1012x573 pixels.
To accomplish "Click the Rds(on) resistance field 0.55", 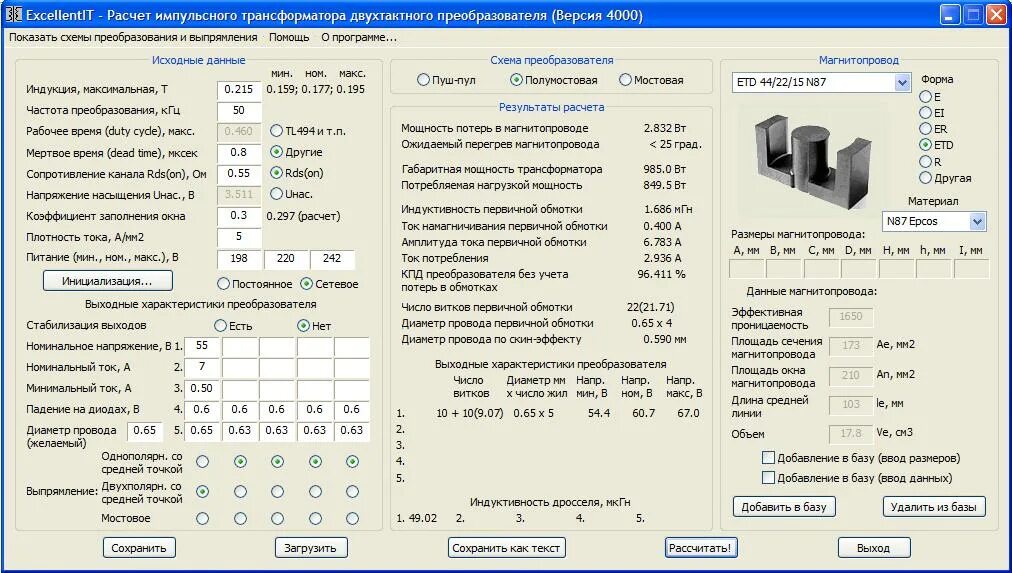I will [239, 173].
